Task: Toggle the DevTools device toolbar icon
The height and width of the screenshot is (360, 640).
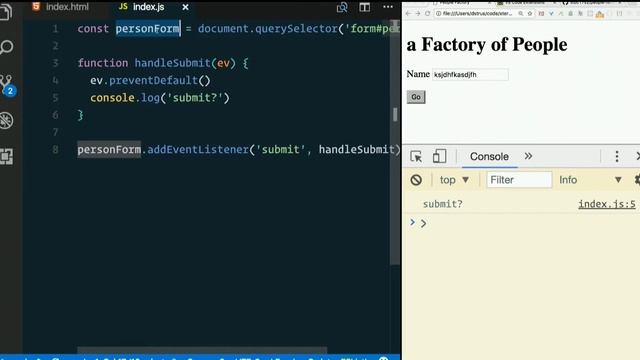Action: (x=439, y=156)
